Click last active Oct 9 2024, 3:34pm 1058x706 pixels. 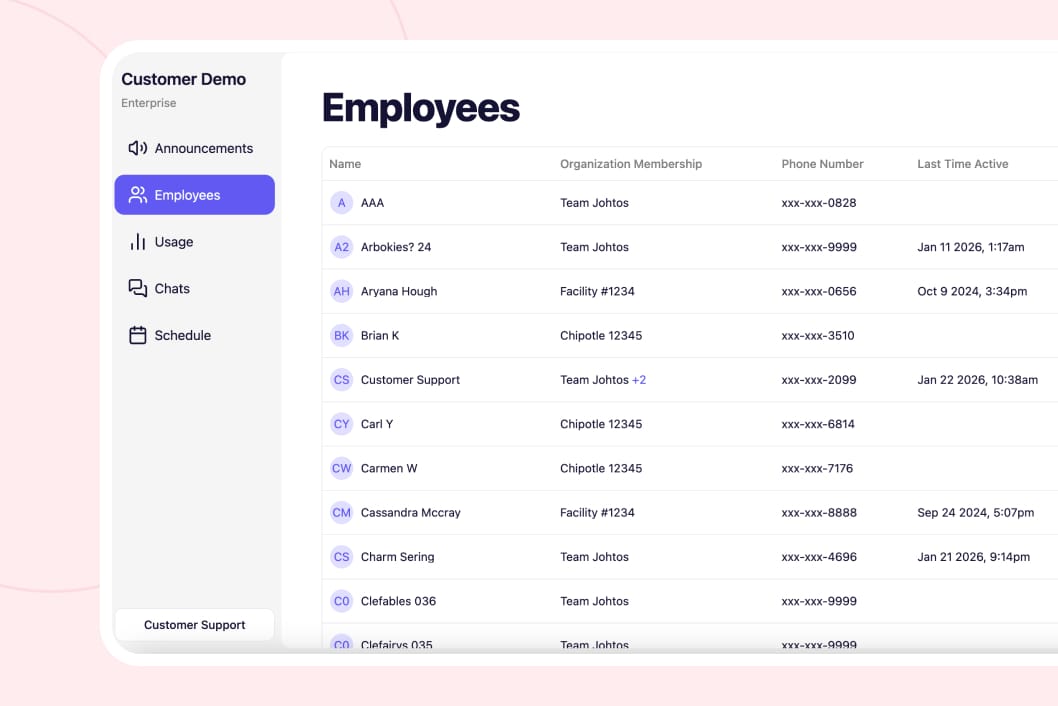[x=972, y=291]
